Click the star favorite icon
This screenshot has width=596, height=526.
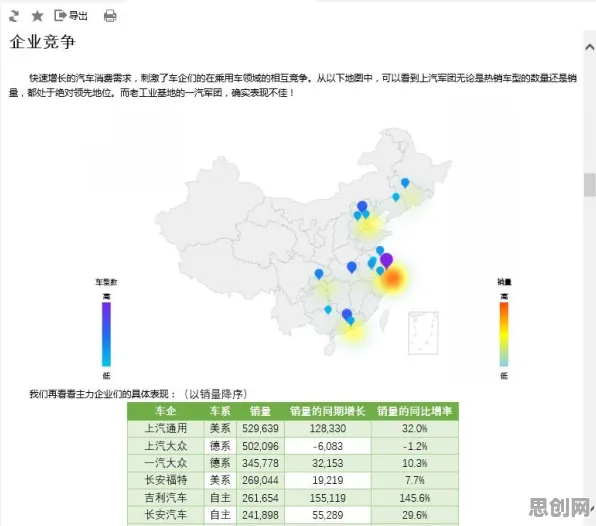(37, 16)
